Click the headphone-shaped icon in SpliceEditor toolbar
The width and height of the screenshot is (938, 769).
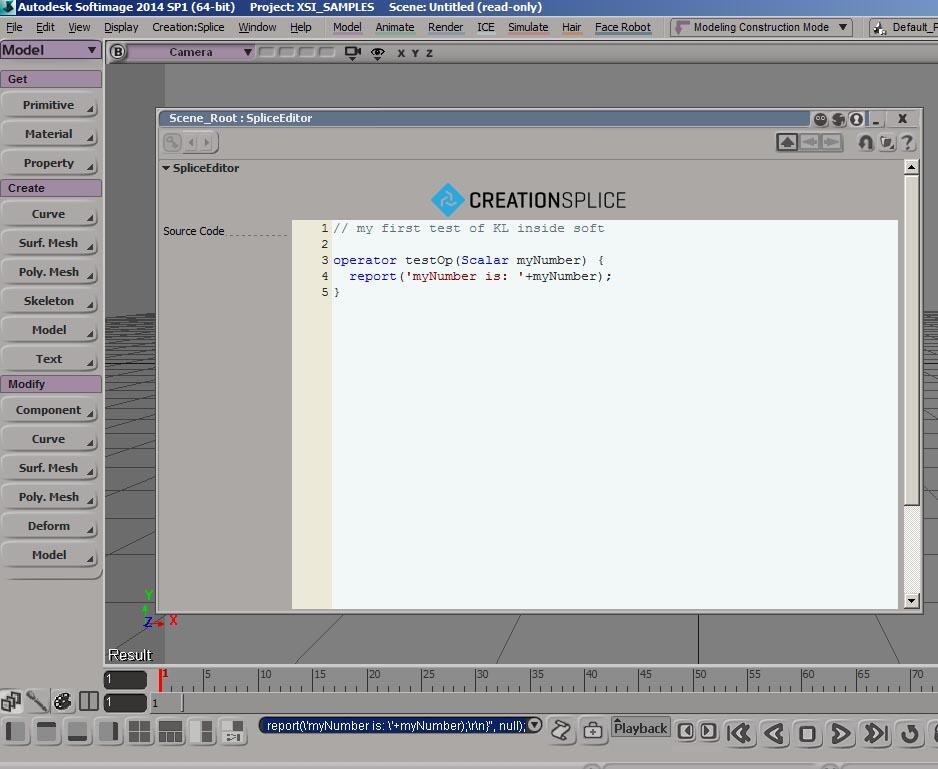pos(866,143)
